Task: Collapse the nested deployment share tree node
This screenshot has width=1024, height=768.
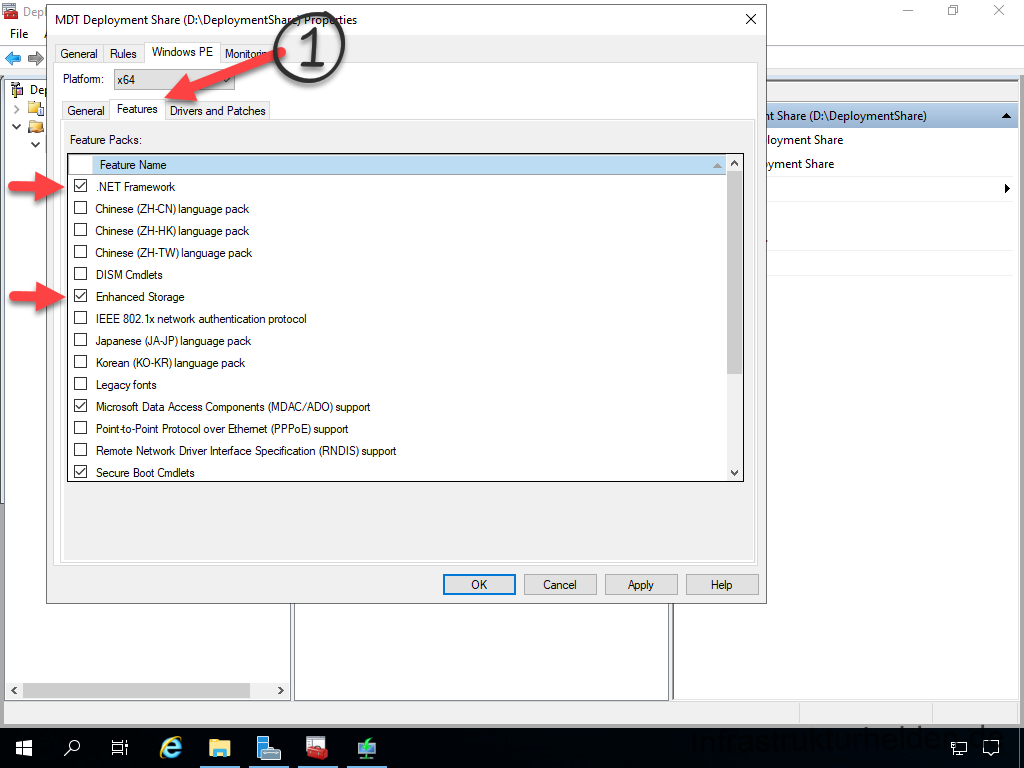Action: [35, 144]
